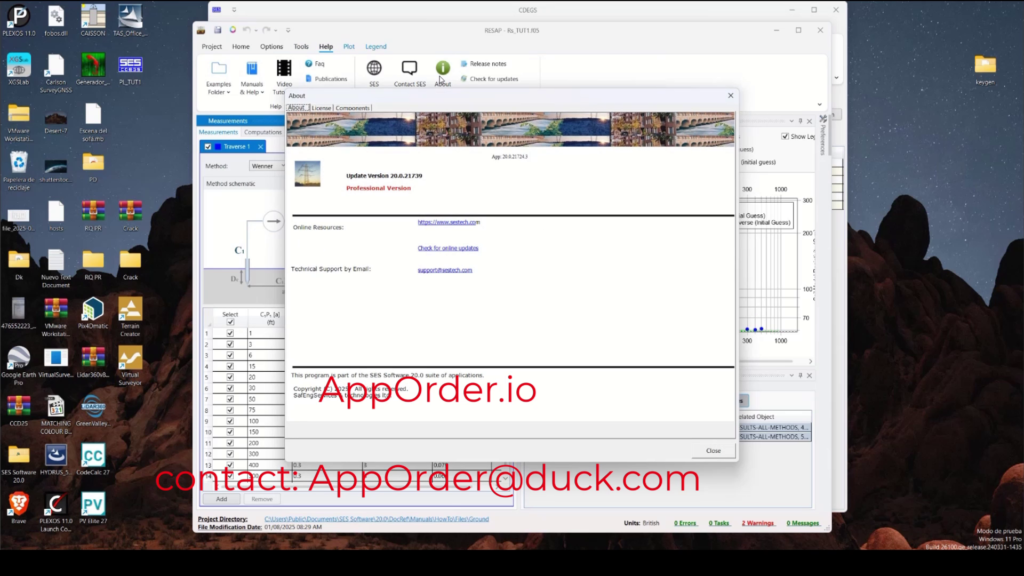Uncheck the Select checkbox in row 1
Screen dimensions: 1024x576
coord(230,333)
